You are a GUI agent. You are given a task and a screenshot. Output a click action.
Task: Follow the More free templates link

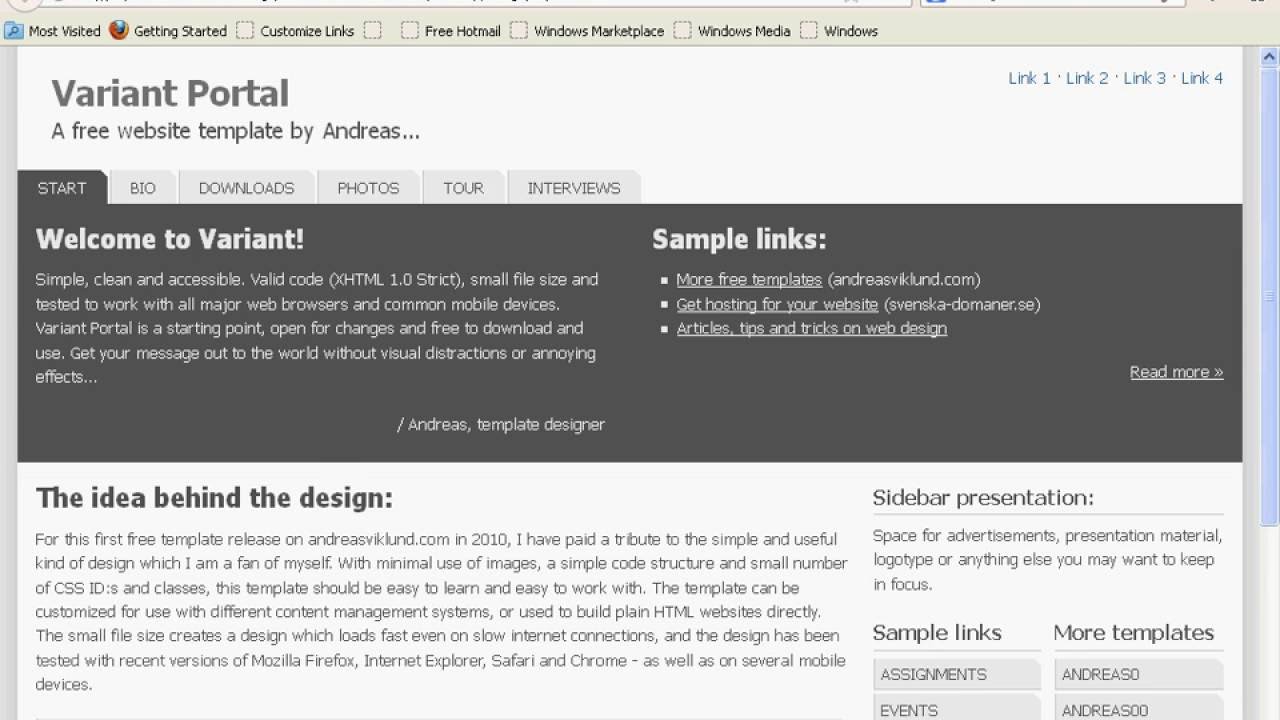(749, 280)
